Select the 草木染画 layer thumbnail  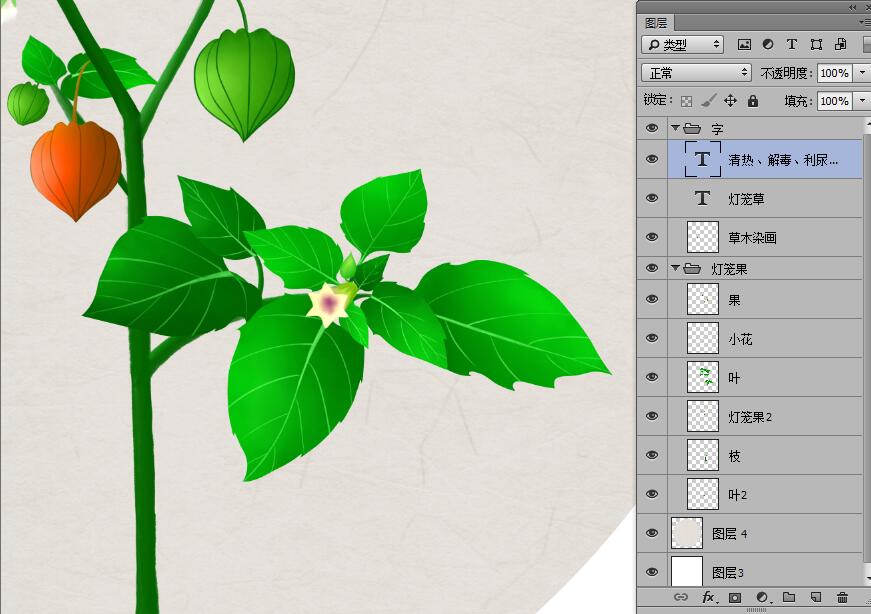pos(703,237)
